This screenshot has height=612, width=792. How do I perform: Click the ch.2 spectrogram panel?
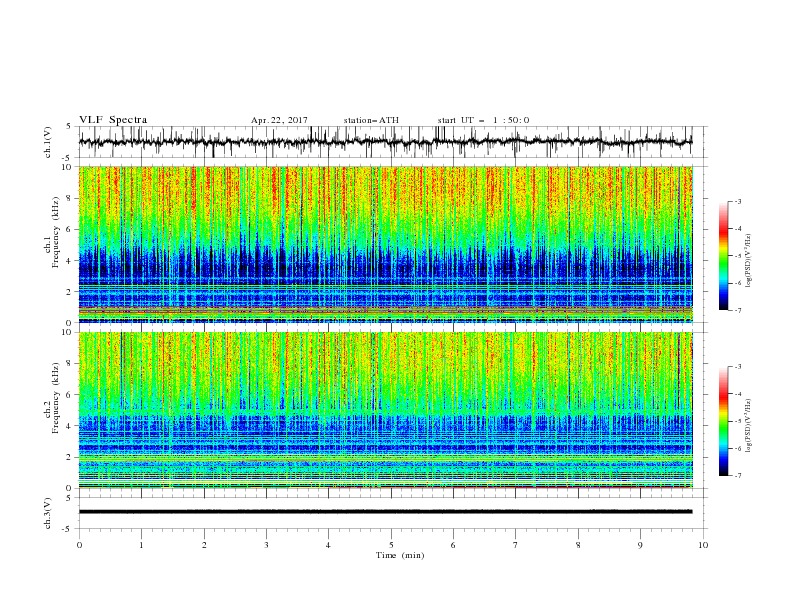point(386,410)
